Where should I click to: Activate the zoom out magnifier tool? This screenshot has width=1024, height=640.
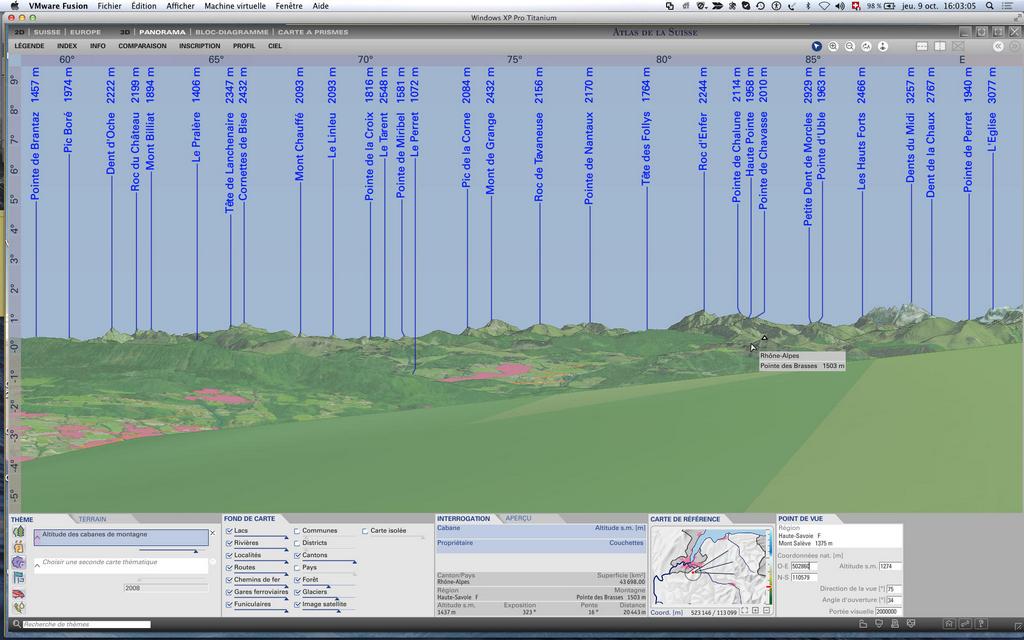pyautogui.click(x=849, y=46)
